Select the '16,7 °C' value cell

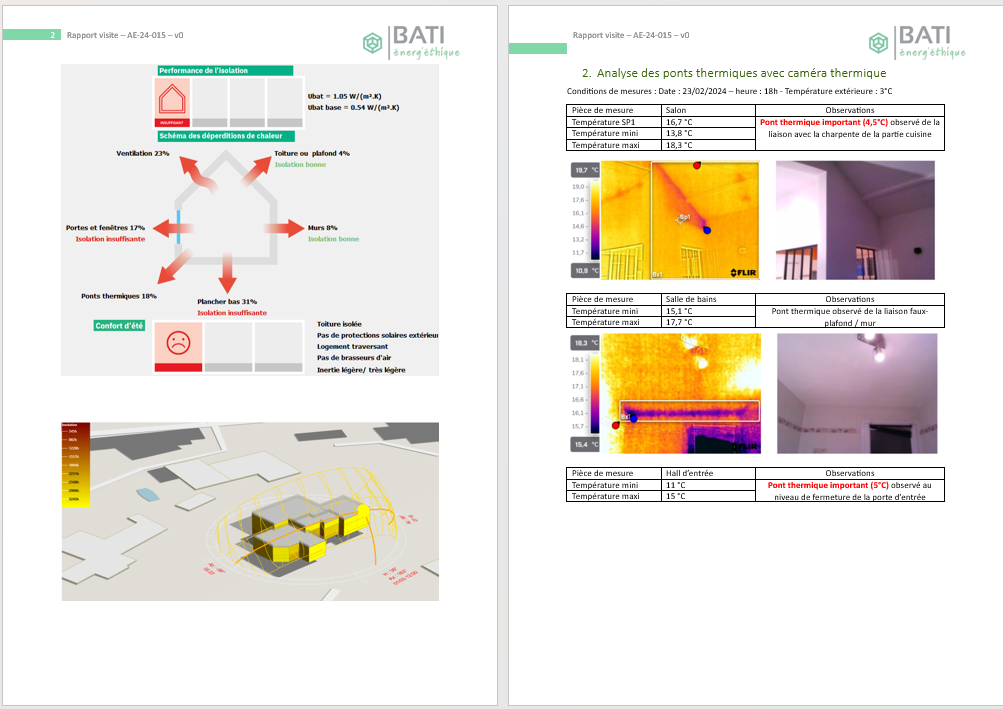click(708, 122)
